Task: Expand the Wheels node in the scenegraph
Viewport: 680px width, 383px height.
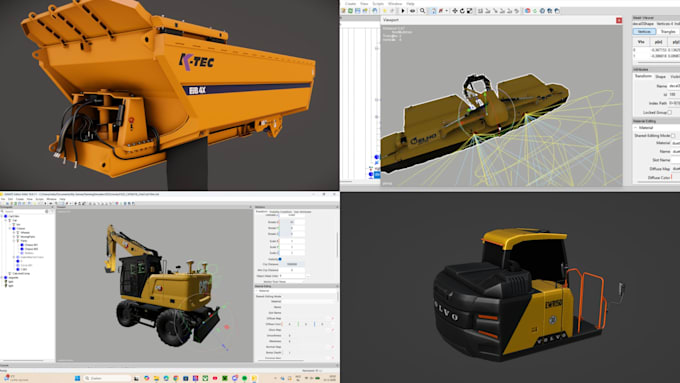Action: click(x=14, y=232)
